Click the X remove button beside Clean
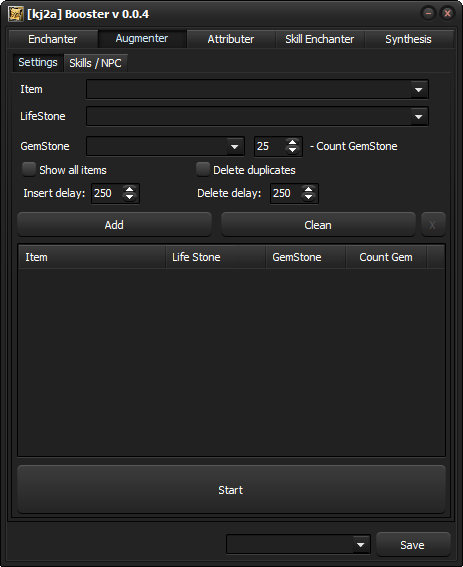This screenshot has height=567, width=463. pos(433,225)
